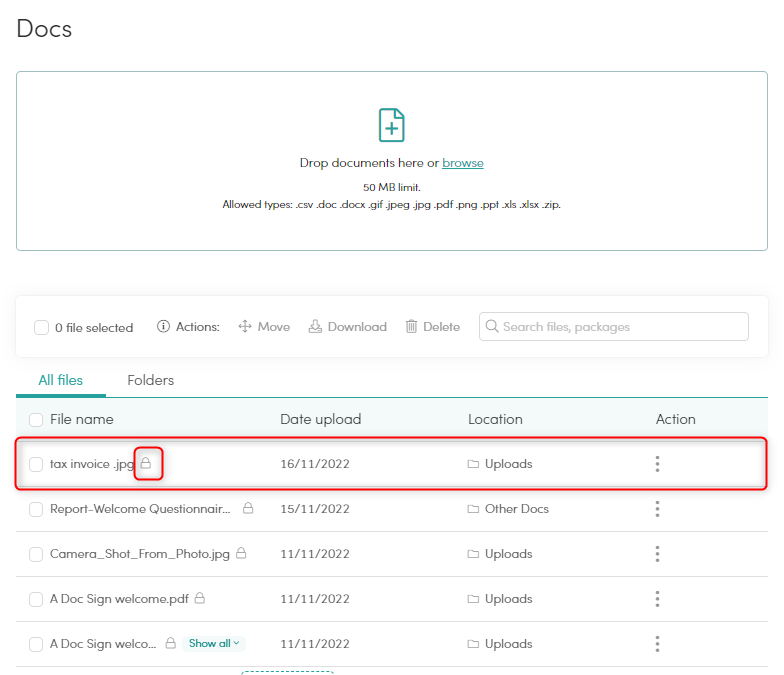Select the Report-Welcome Questionnair checkbox
This screenshot has width=784, height=675.
pos(36,509)
